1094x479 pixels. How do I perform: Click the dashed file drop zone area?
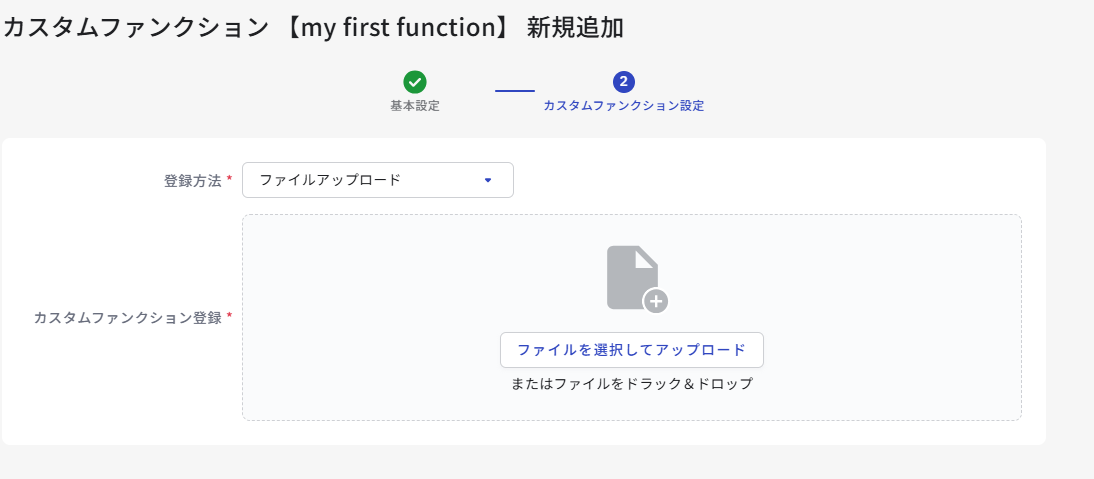632,317
